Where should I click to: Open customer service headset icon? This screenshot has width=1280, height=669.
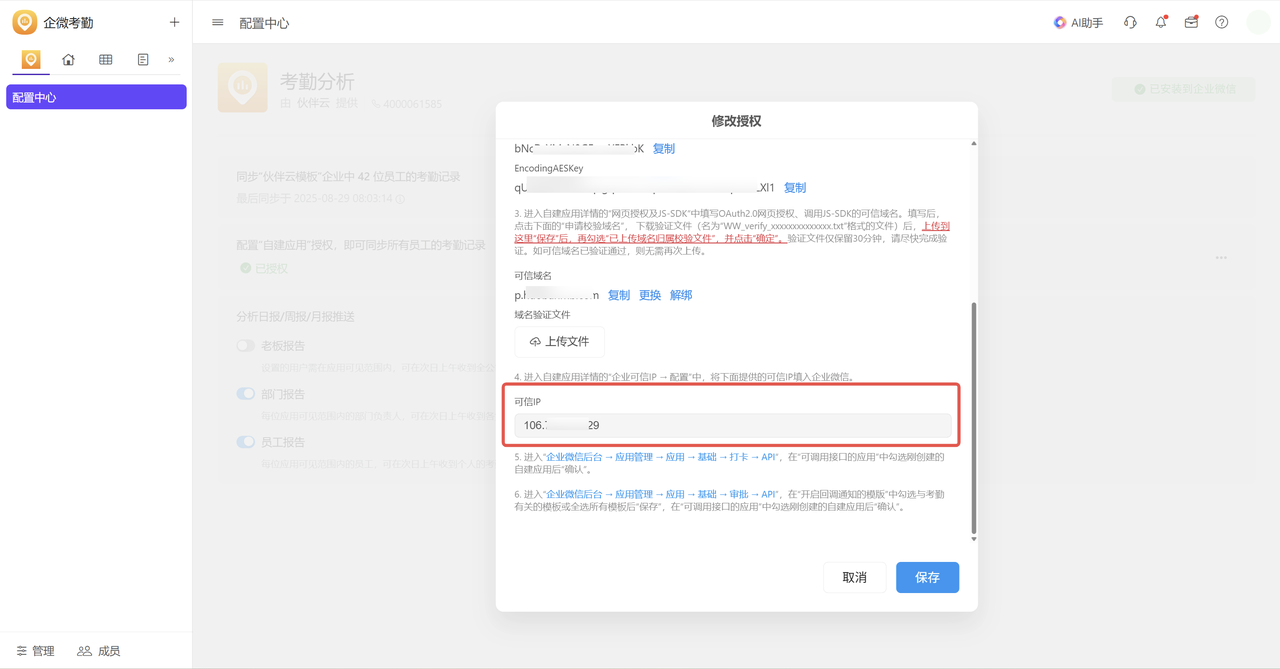coord(1130,22)
